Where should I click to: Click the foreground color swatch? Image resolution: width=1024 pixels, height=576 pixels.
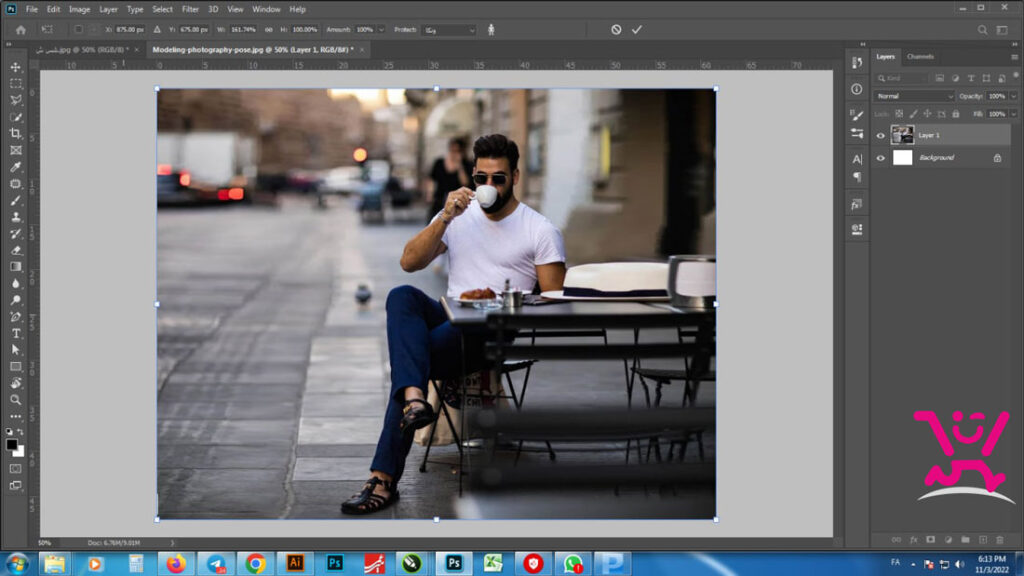point(11,445)
